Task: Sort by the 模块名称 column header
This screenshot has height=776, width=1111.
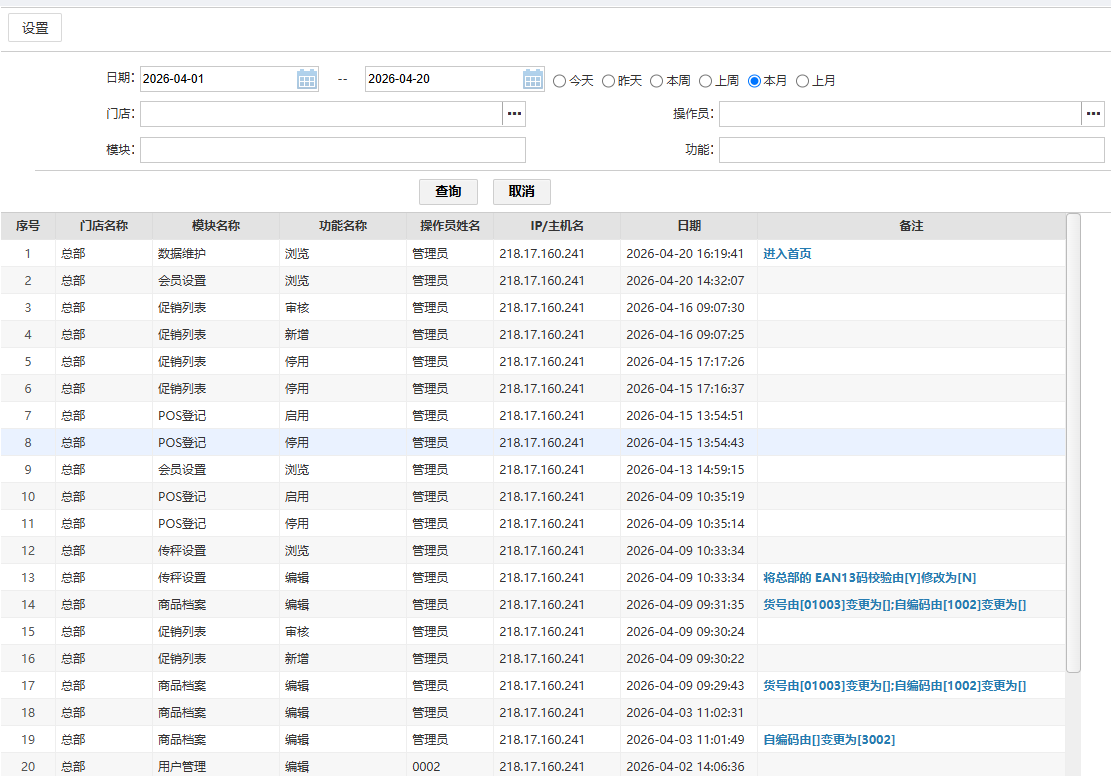Action: [x=216, y=226]
